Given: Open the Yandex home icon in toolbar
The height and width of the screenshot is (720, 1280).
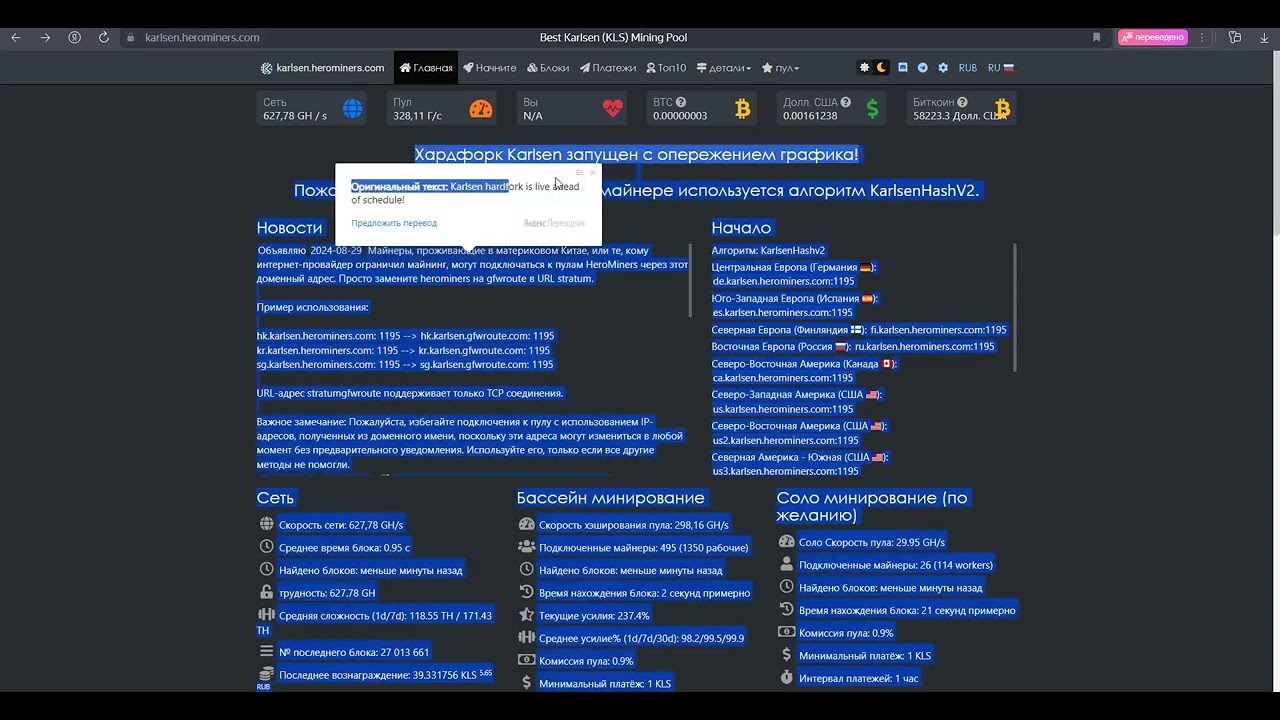Looking at the screenshot, I should click(75, 38).
